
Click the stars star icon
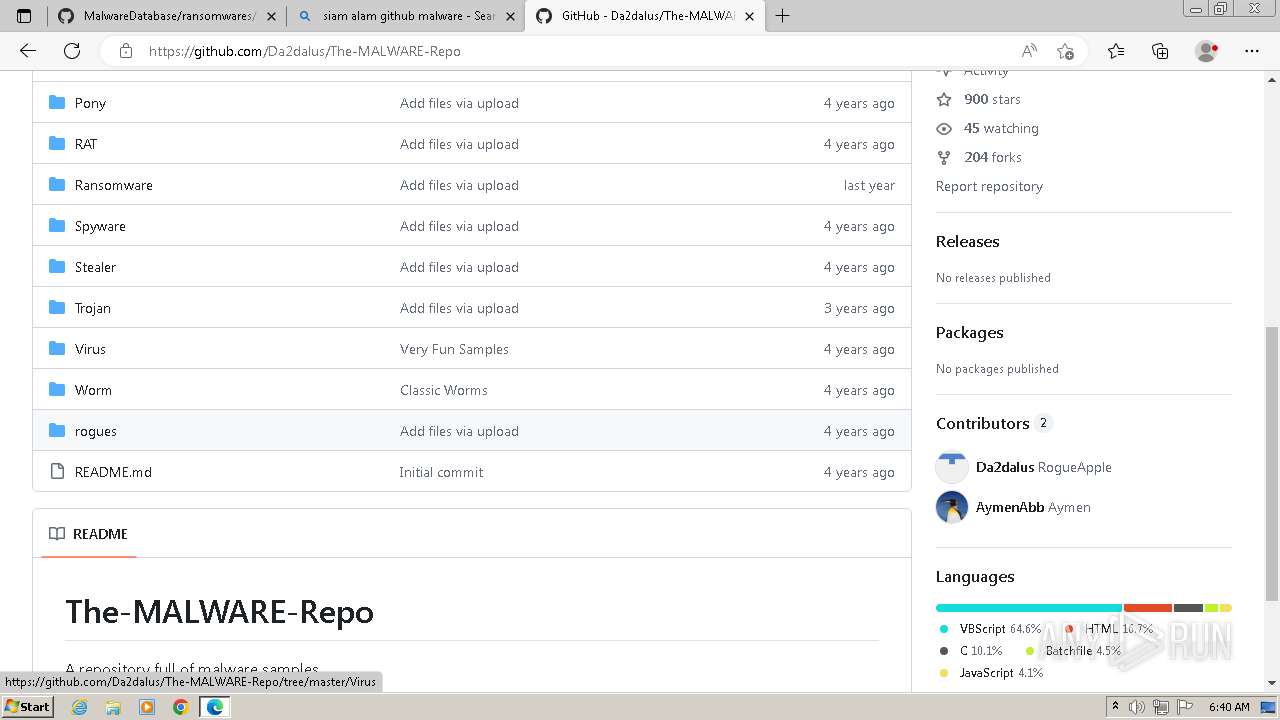coord(943,99)
